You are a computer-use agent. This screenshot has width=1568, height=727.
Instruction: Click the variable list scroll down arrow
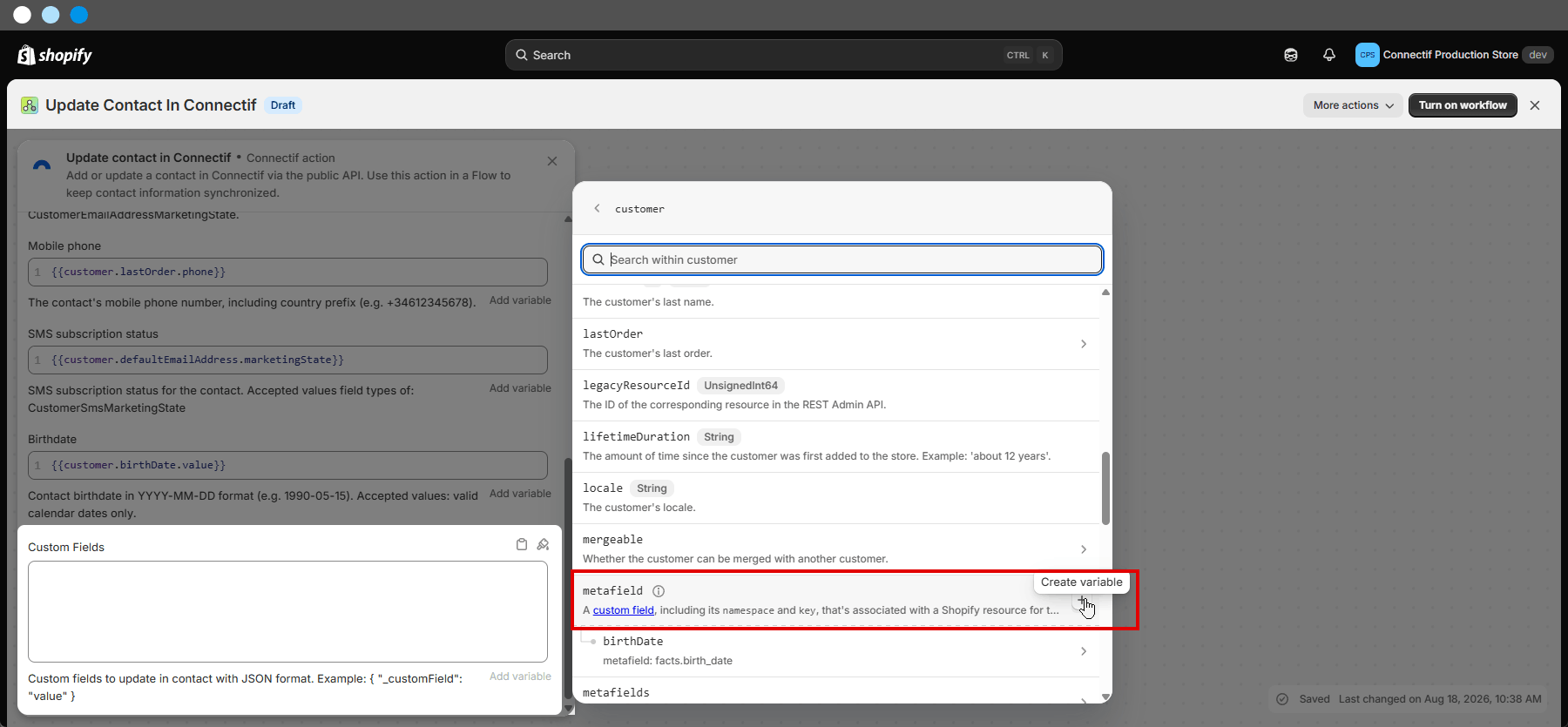click(1105, 697)
